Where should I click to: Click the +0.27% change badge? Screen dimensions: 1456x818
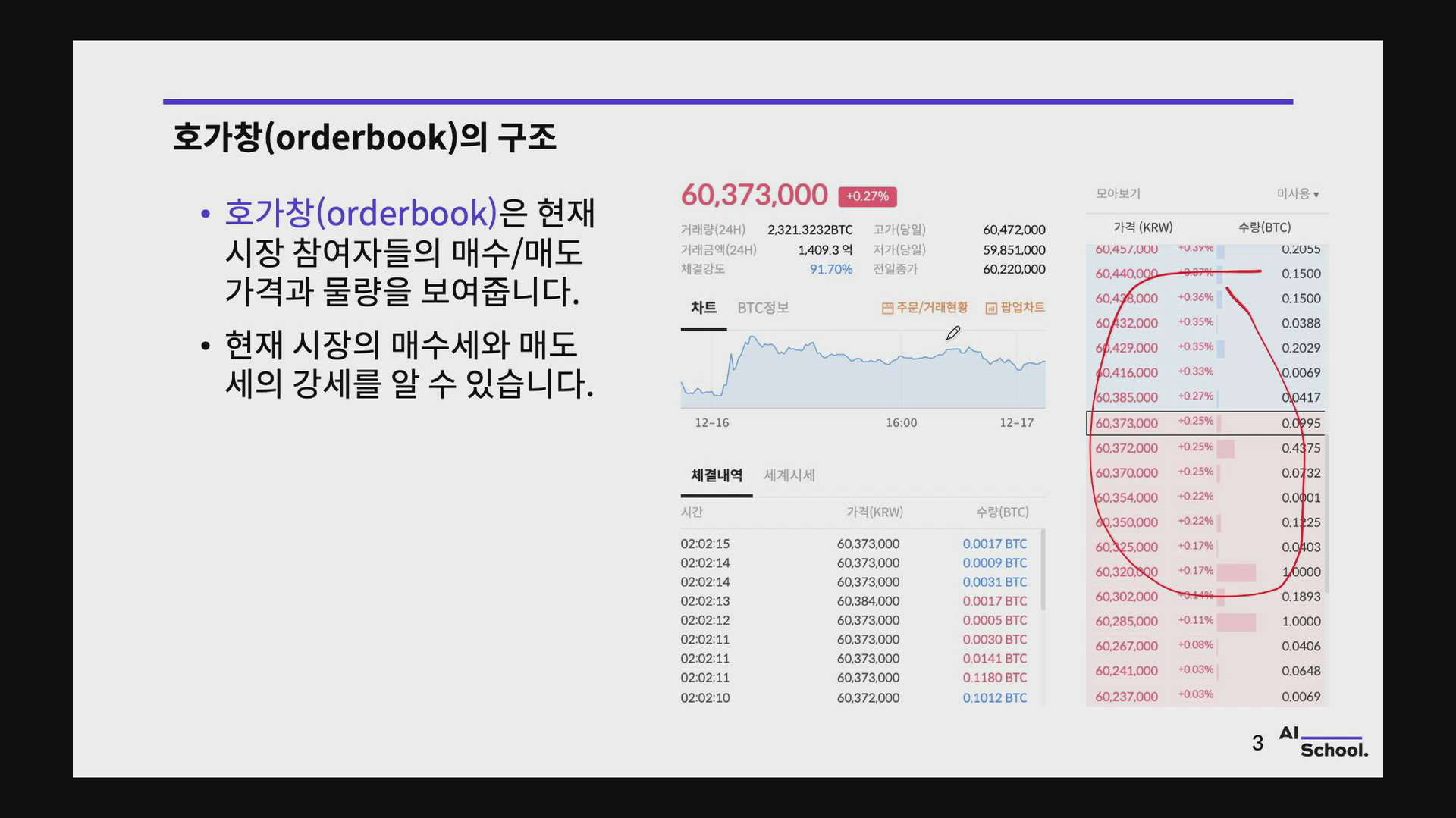[867, 196]
